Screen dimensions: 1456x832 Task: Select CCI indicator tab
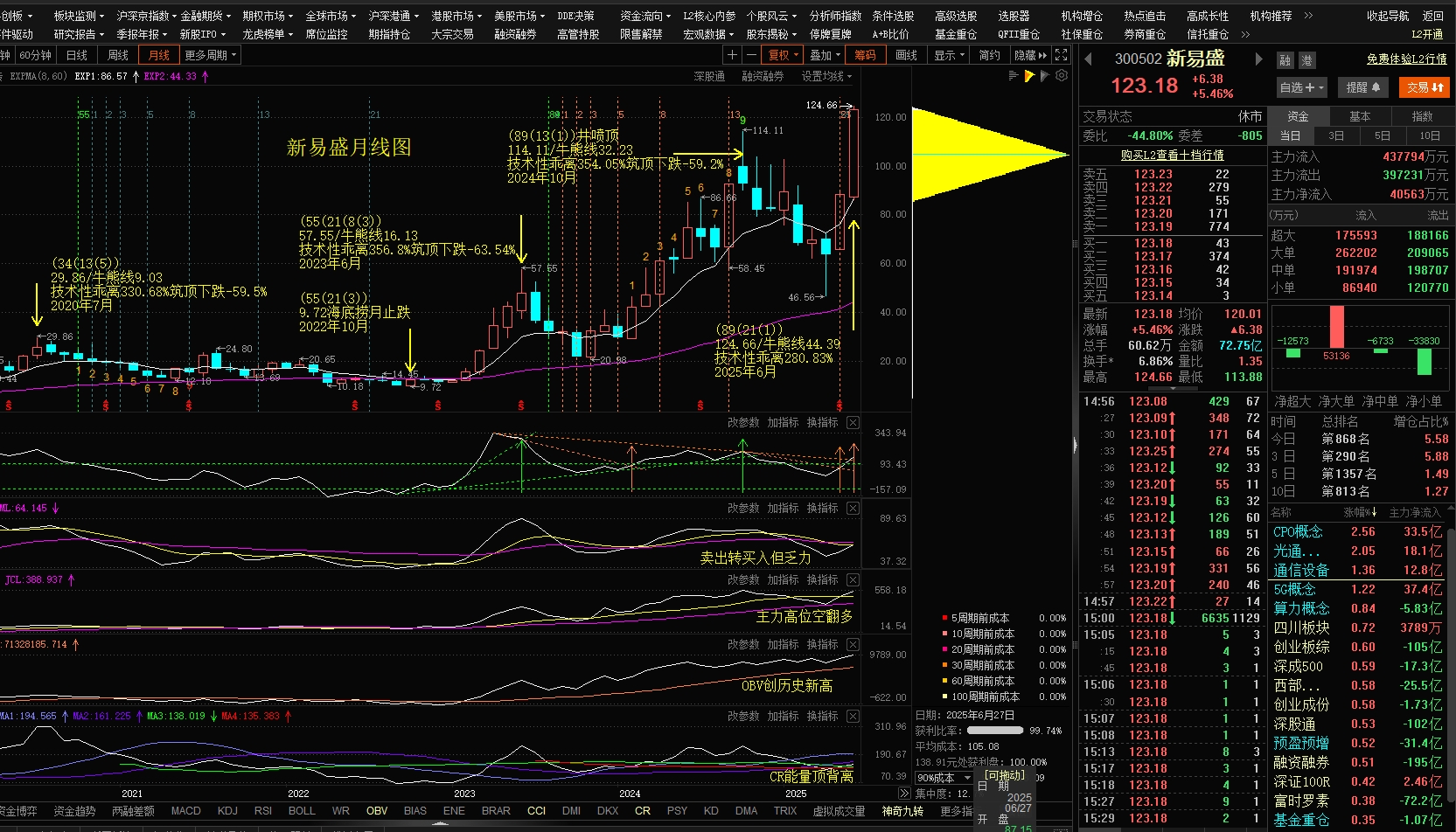536,811
